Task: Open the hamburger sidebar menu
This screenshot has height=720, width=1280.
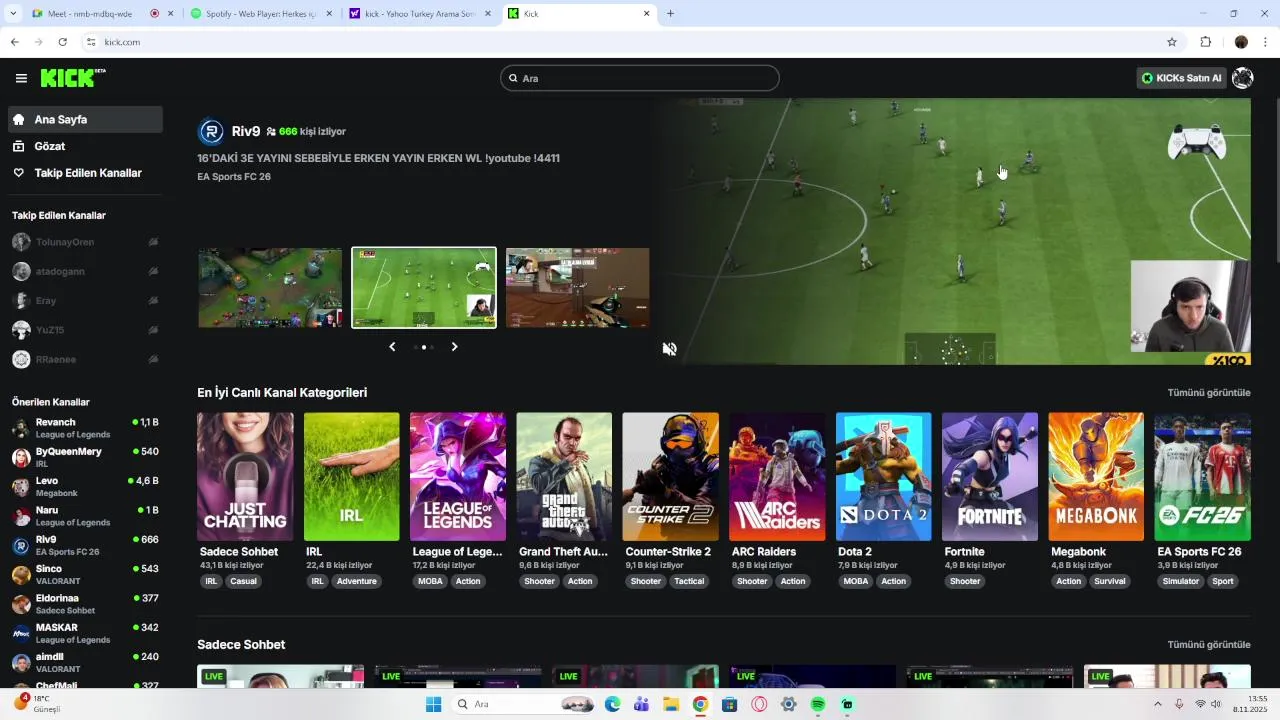Action: pos(21,78)
